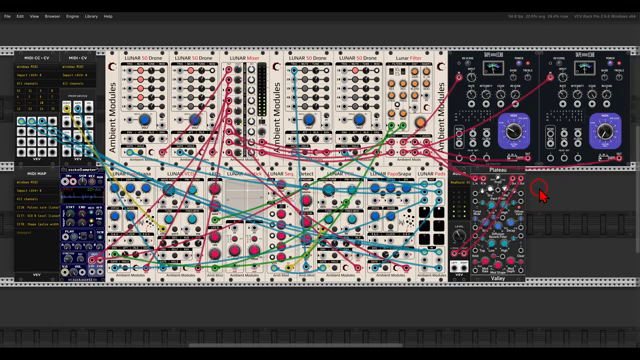
Task: Click the Engine menu item
Action: tap(72, 16)
